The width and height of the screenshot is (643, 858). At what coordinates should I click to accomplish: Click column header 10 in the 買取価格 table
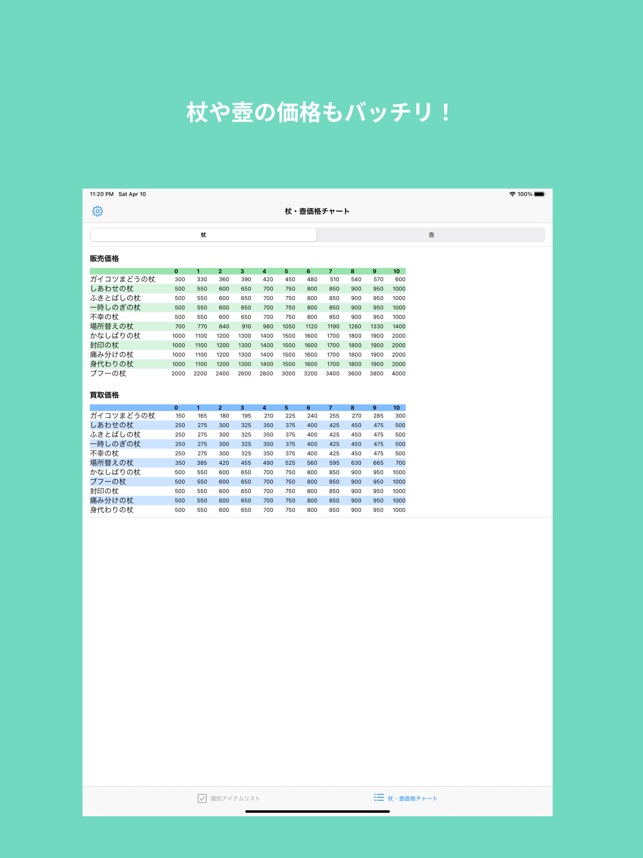[x=397, y=408]
